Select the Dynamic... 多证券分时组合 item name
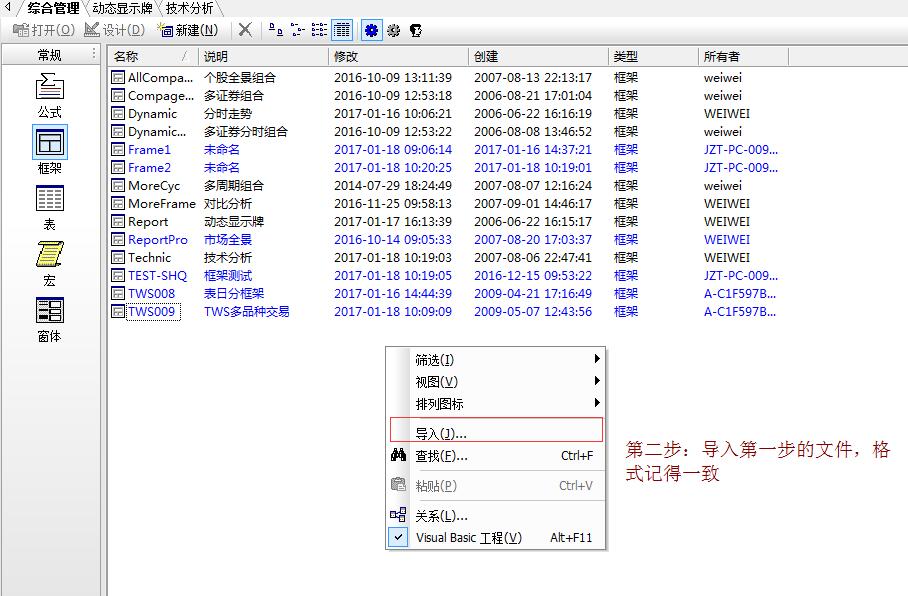The width and height of the screenshot is (908, 596). (x=157, y=131)
